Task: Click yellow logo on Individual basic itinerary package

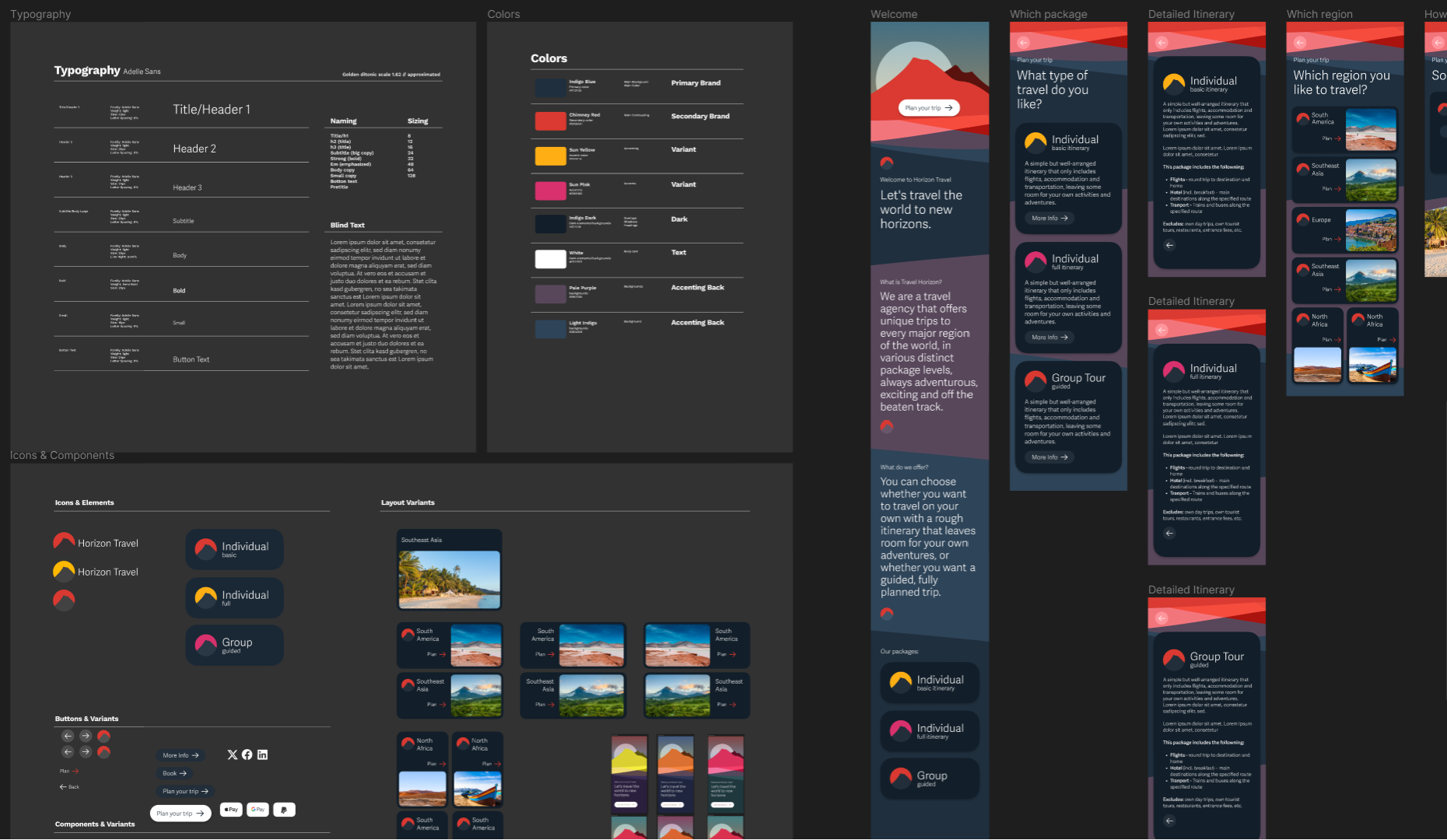Action: coord(1035,142)
